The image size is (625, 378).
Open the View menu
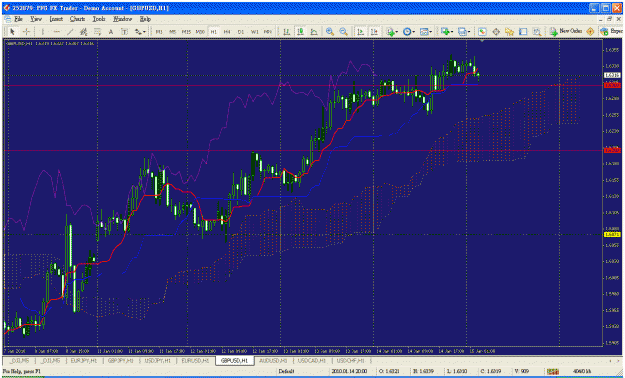coord(36,19)
